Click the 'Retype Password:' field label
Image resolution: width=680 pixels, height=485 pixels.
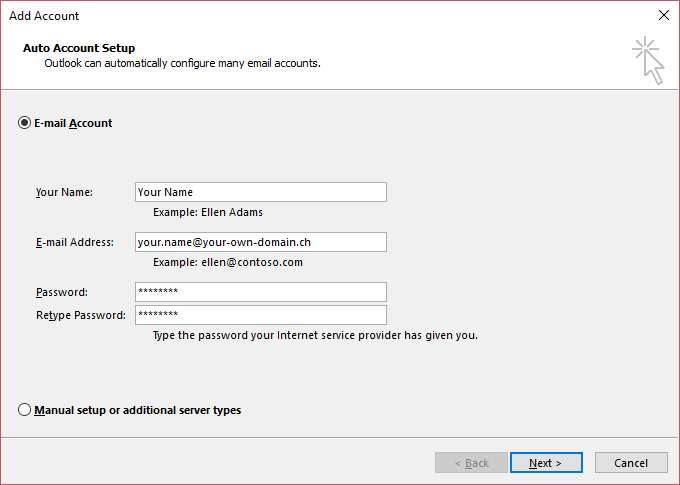click(x=81, y=315)
